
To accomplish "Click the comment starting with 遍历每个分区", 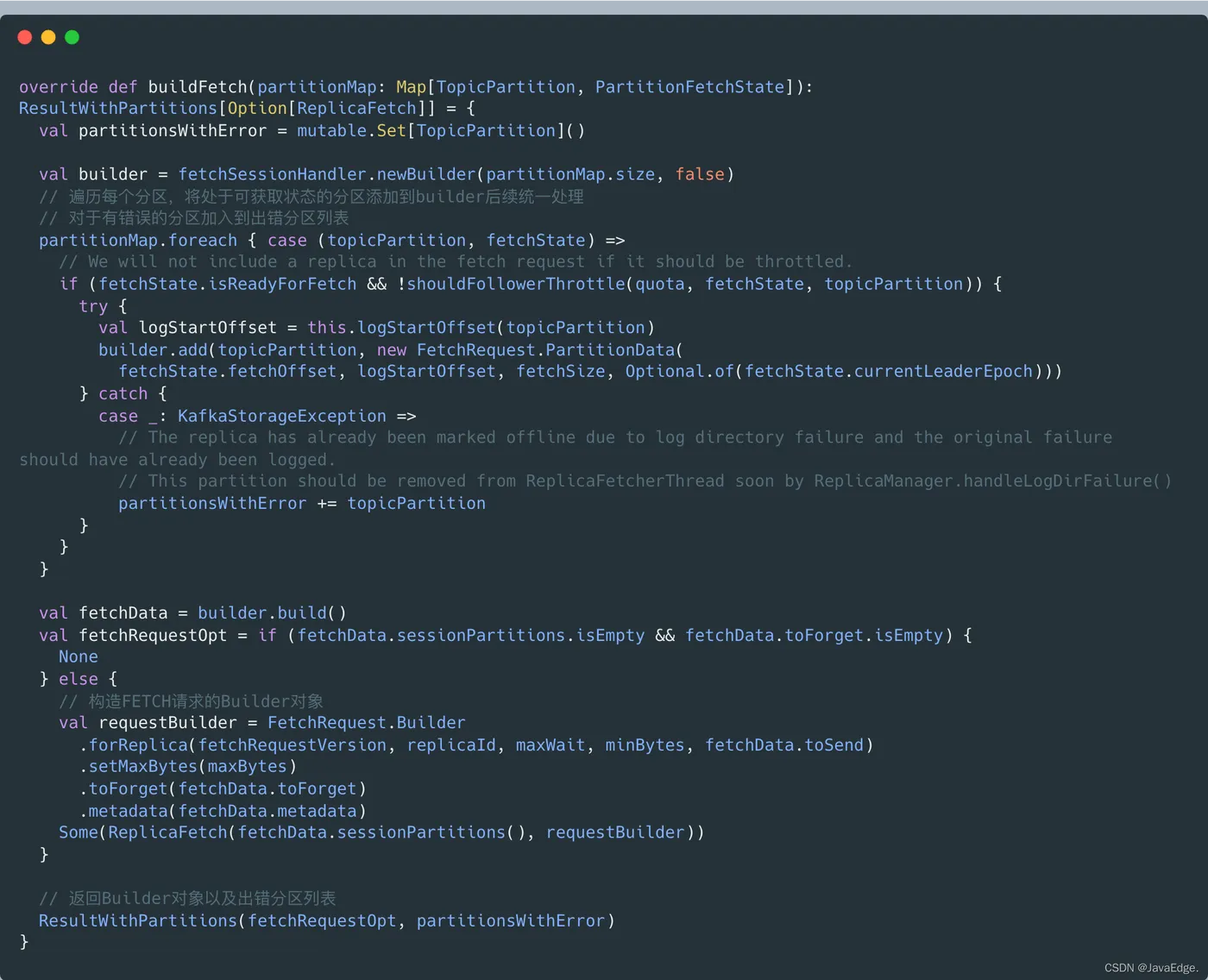I will pos(311,197).
